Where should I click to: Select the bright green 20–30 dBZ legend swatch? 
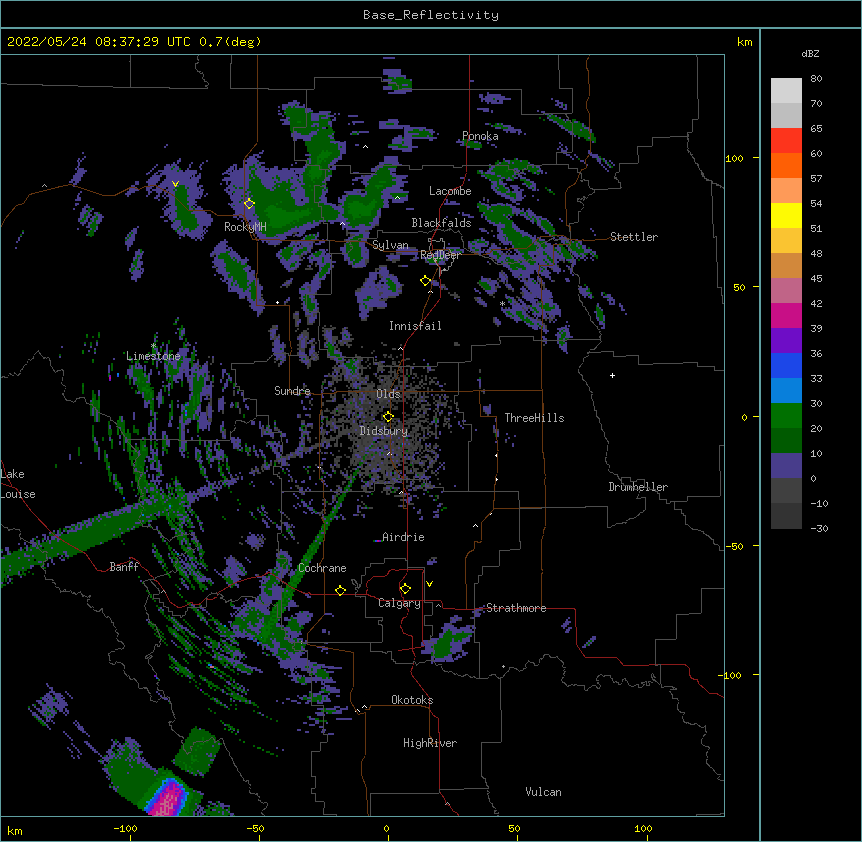tap(786, 415)
